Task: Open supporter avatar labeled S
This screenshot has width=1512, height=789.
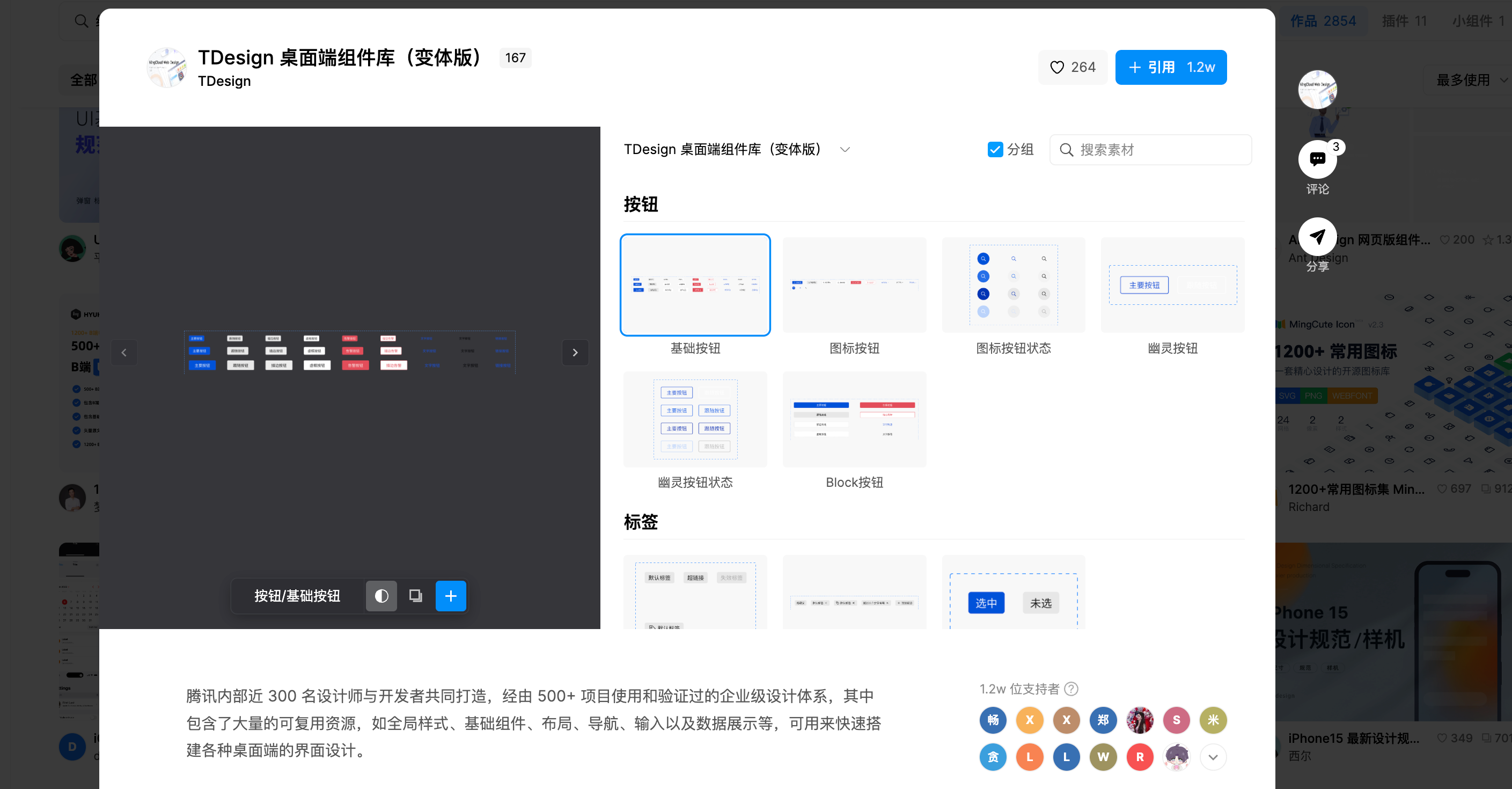Action: (x=1176, y=720)
